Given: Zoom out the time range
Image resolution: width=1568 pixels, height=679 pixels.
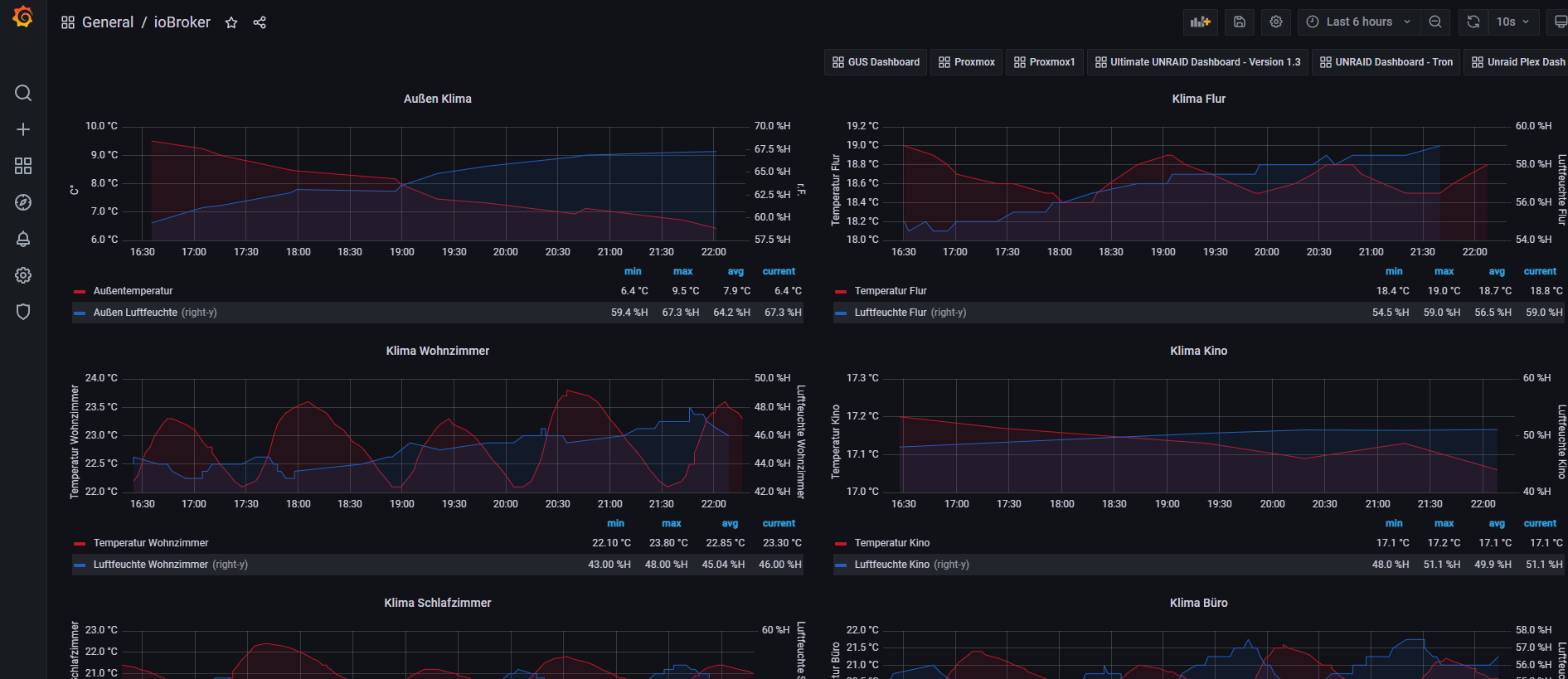Looking at the screenshot, I should [x=1435, y=22].
